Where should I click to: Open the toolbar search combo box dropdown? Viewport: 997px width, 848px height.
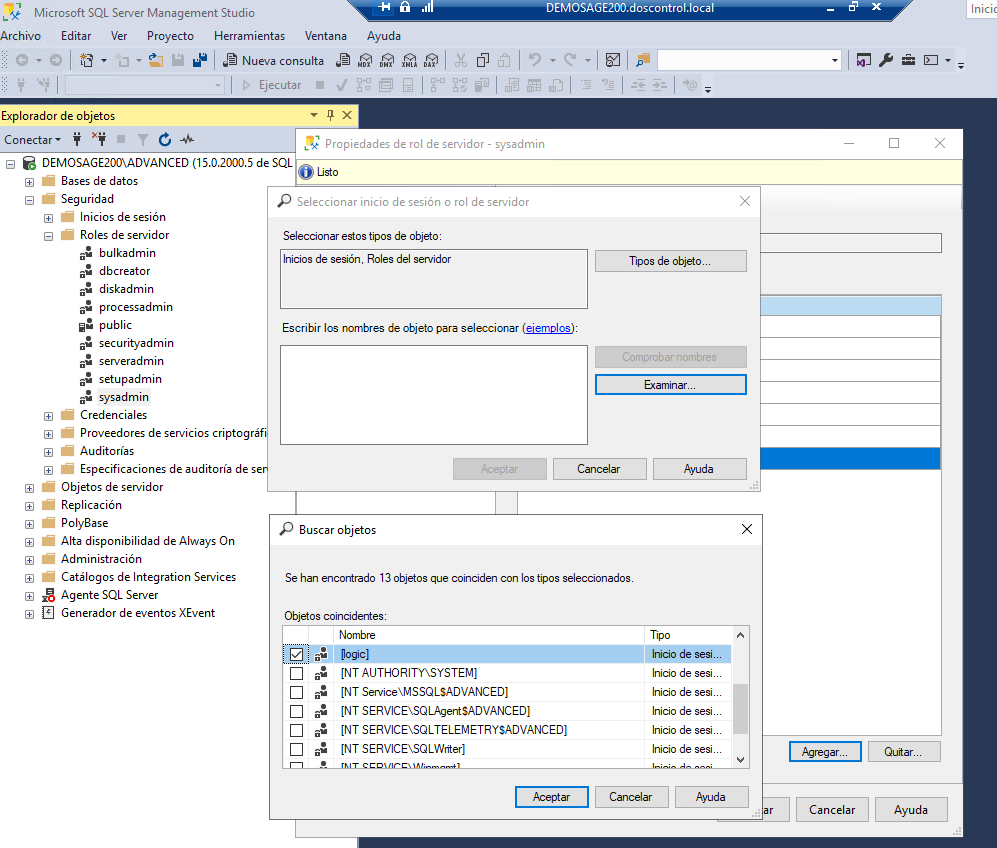pyautogui.click(x=834, y=60)
